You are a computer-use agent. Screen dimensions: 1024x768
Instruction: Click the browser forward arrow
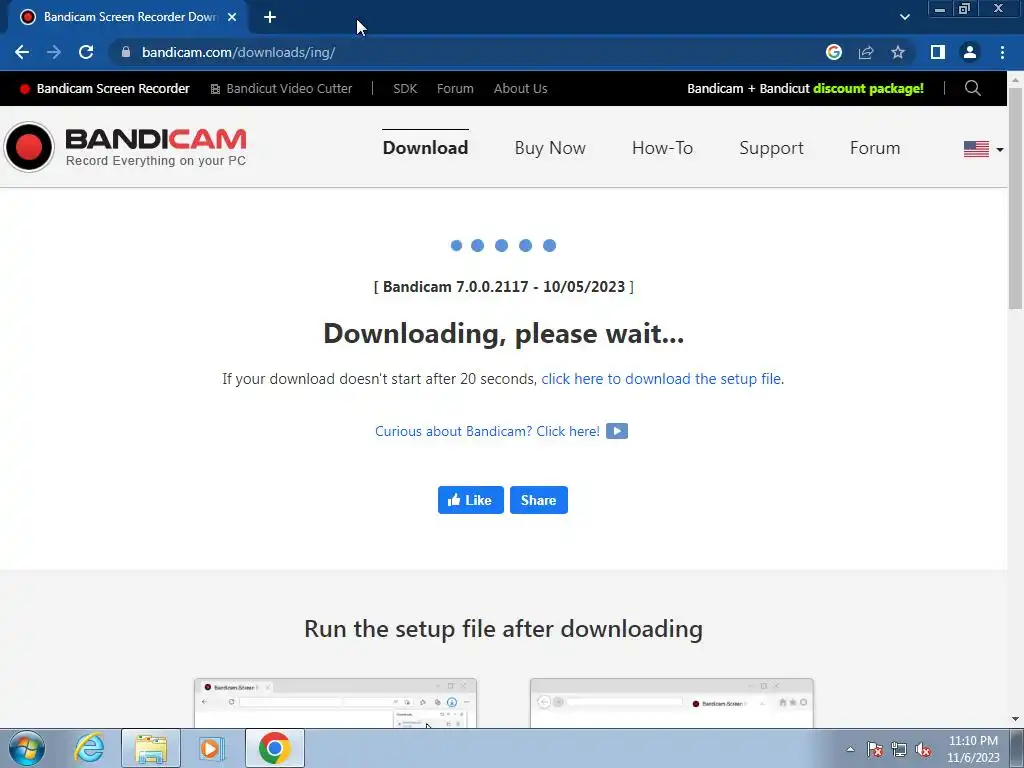[x=54, y=52]
